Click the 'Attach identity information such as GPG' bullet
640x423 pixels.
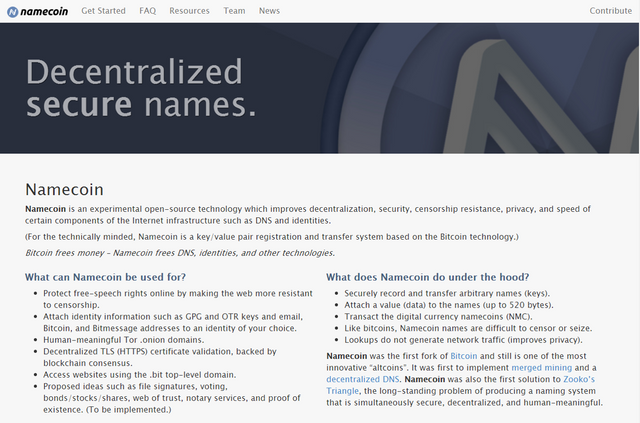pos(173,322)
